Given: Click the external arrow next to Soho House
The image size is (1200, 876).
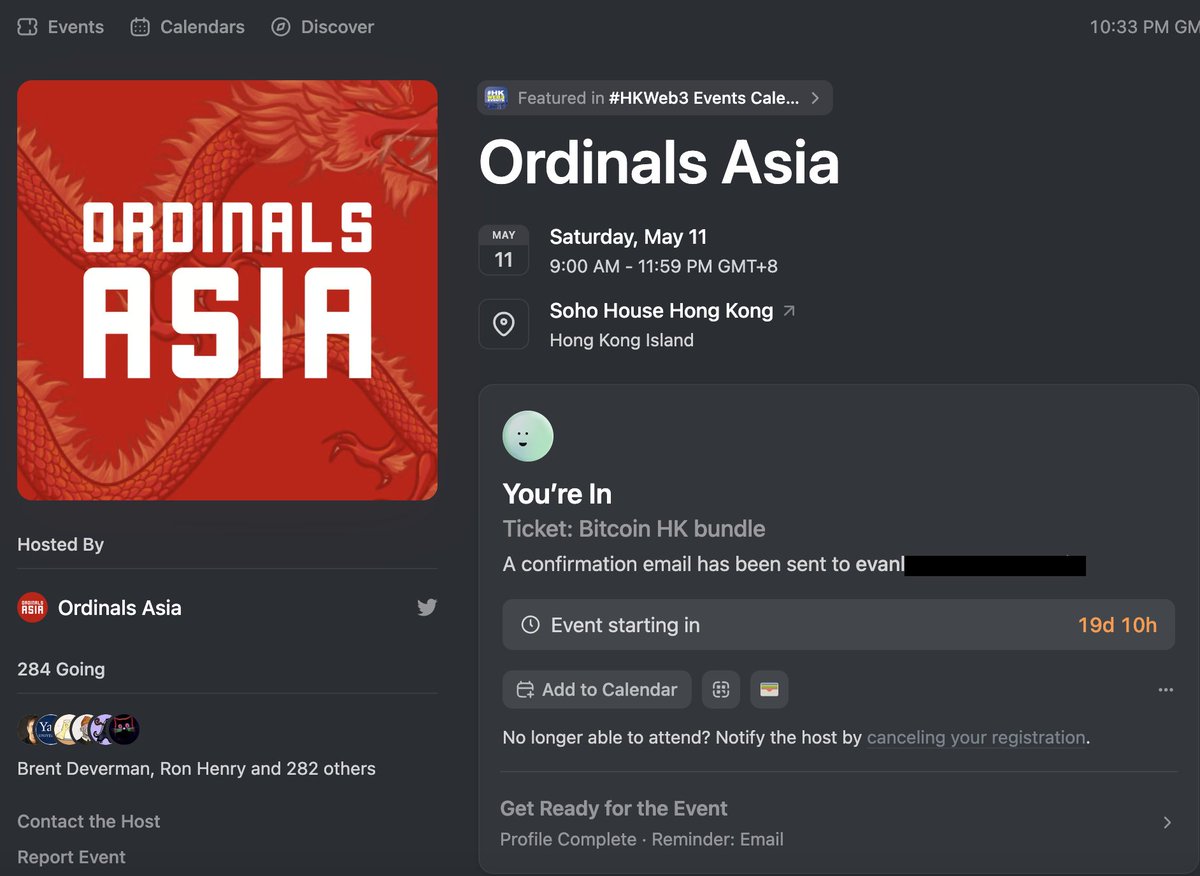Looking at the screenshot, I should click(x=789, y=311).
